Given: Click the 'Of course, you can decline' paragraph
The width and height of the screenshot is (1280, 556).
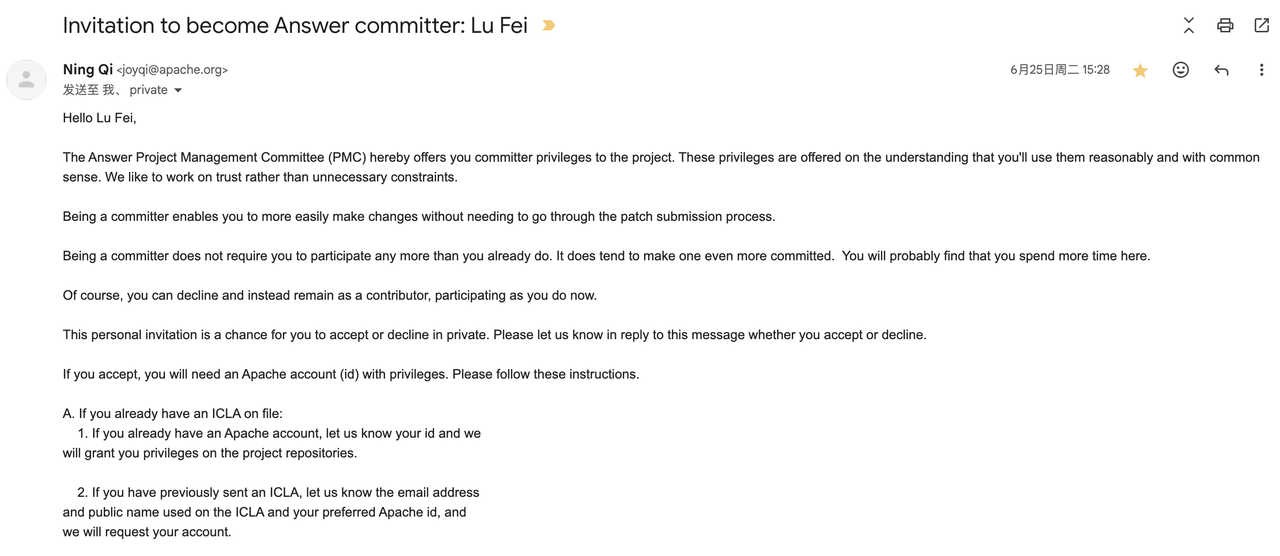Looking at the screenshot, I should (x=330, y=295).
